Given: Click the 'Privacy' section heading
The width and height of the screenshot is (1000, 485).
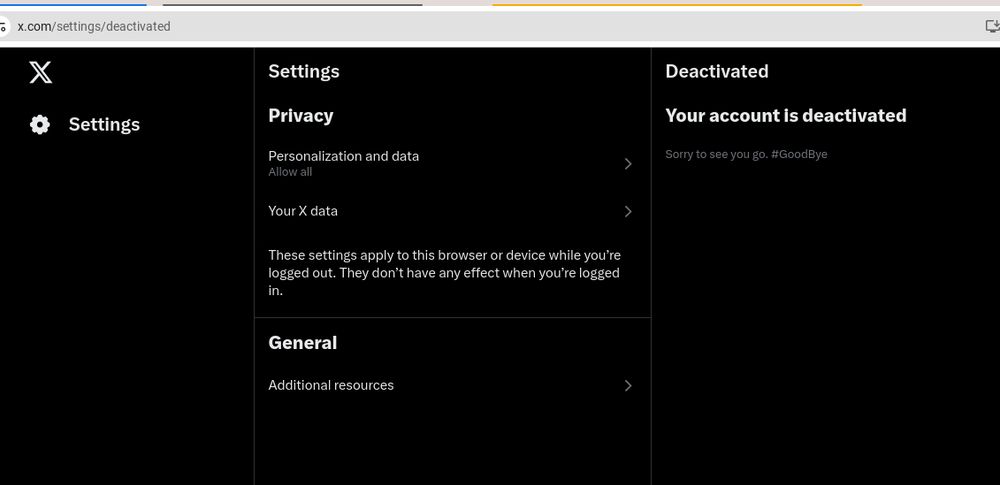Looking at the screenshot, I should [x=300, y=116].
